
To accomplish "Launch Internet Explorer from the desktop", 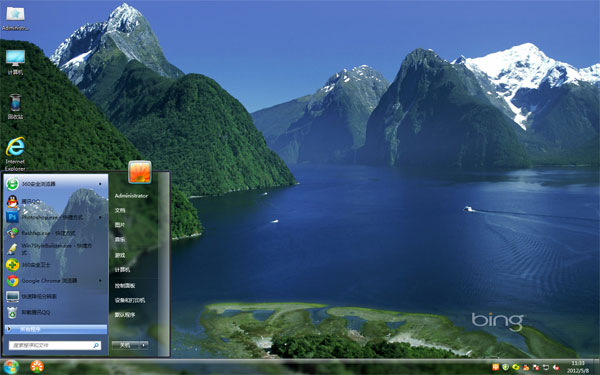I will pyautogui.click(x=15, y=154).
